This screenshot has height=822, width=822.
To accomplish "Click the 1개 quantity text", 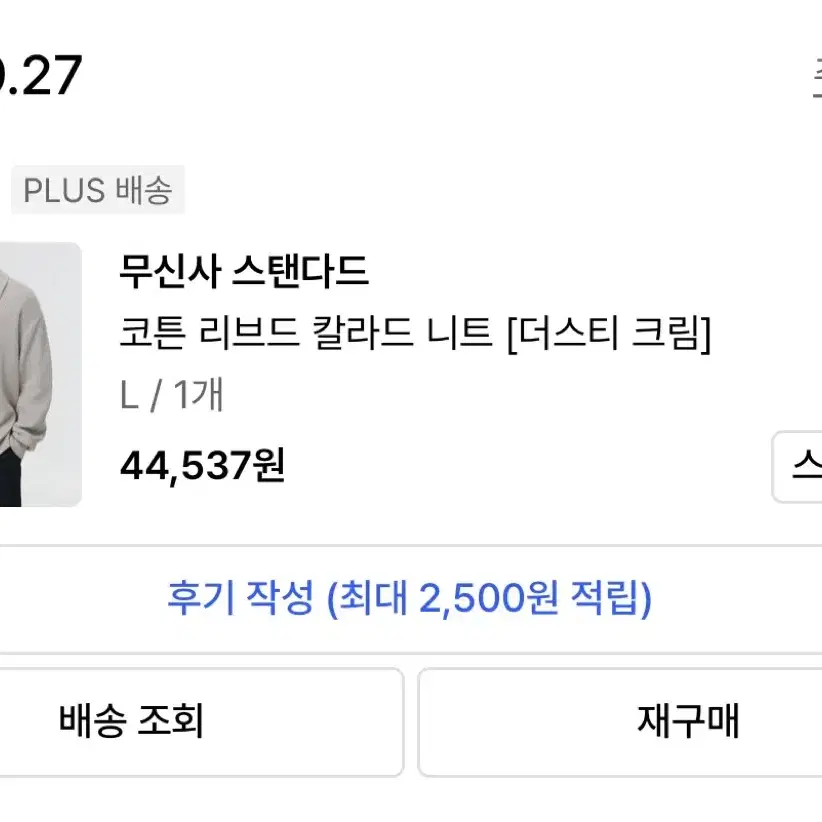I will click(199, 394).
